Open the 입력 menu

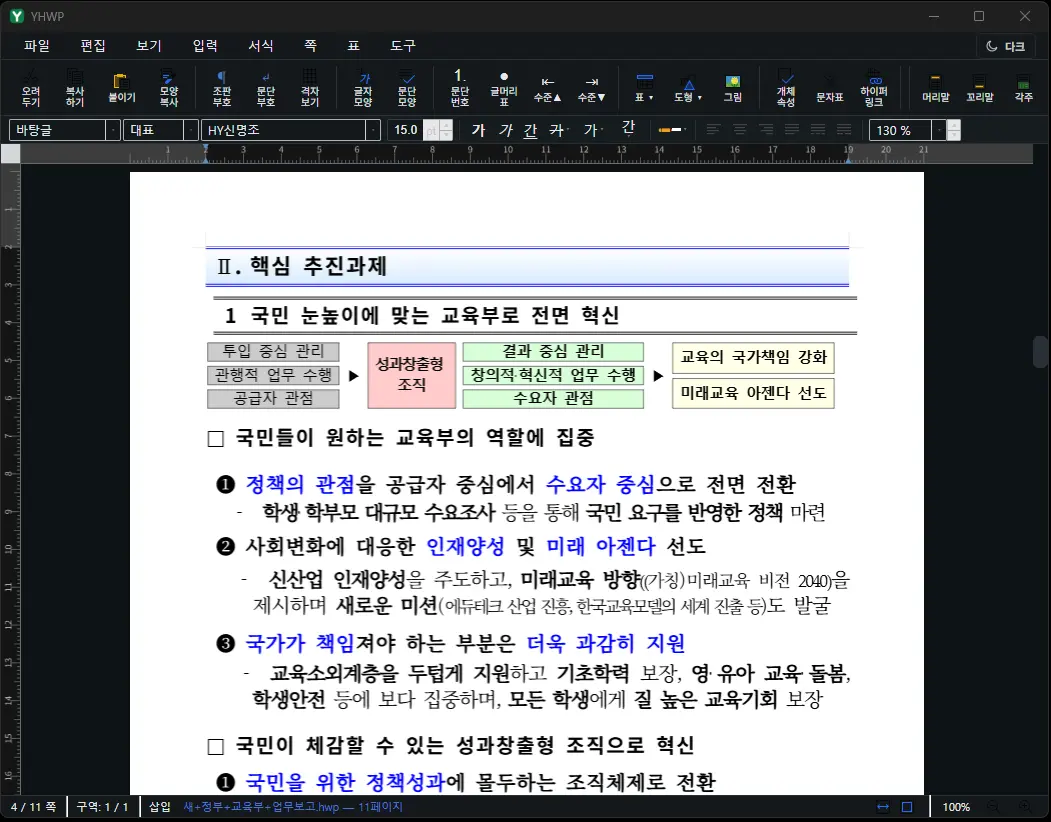point(205,46)
